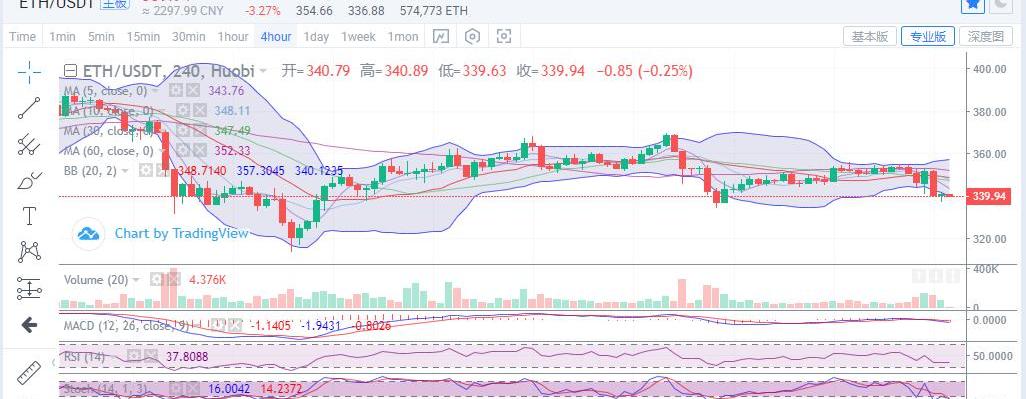Click the 专业版 button
1026x399 pixels.
click(x=928, y=37)
